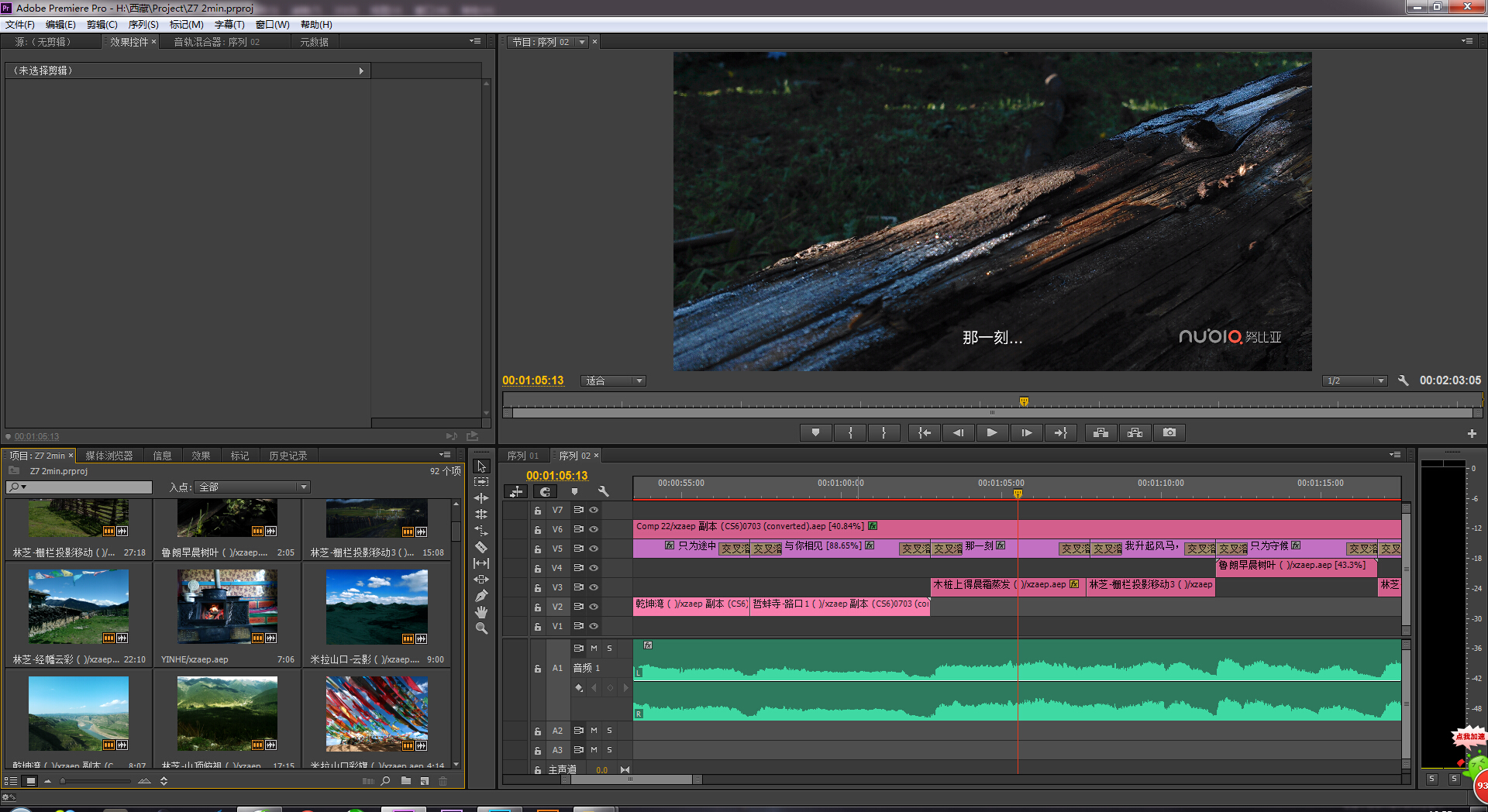Choose the Zoom tool magnifier
This screenshot has height=812, width=1488.
[x=481, y=628]
